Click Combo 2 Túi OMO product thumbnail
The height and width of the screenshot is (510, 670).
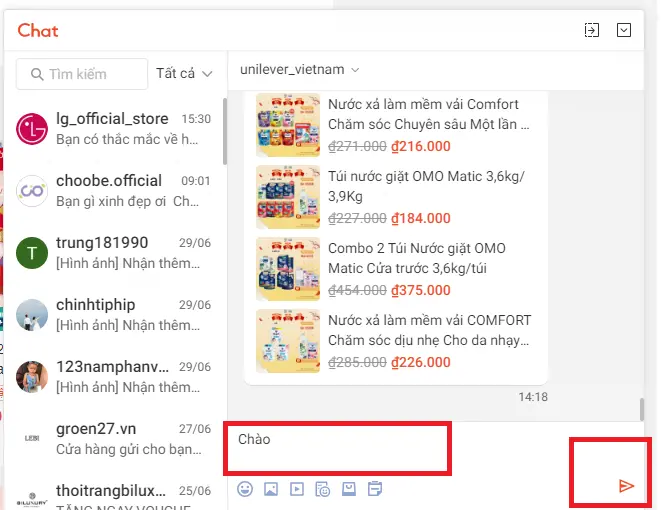[x=288, y=269]
